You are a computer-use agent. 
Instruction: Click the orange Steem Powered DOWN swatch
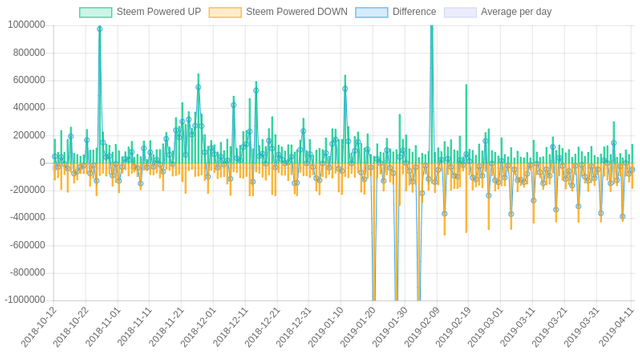pyautogui.click(x=225, y=12)
